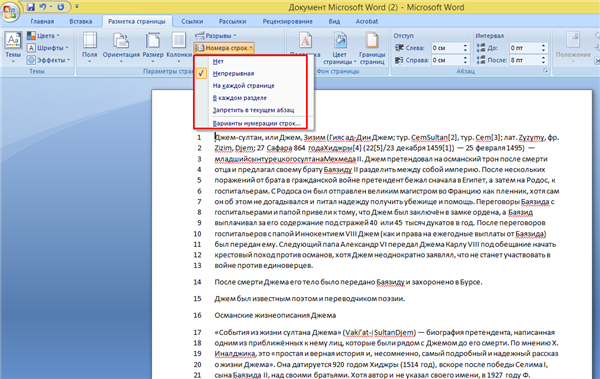This screenshot has height=379, width=600.
Task: Adjust До spacing stepper arrows
Action: click(543, 48)
